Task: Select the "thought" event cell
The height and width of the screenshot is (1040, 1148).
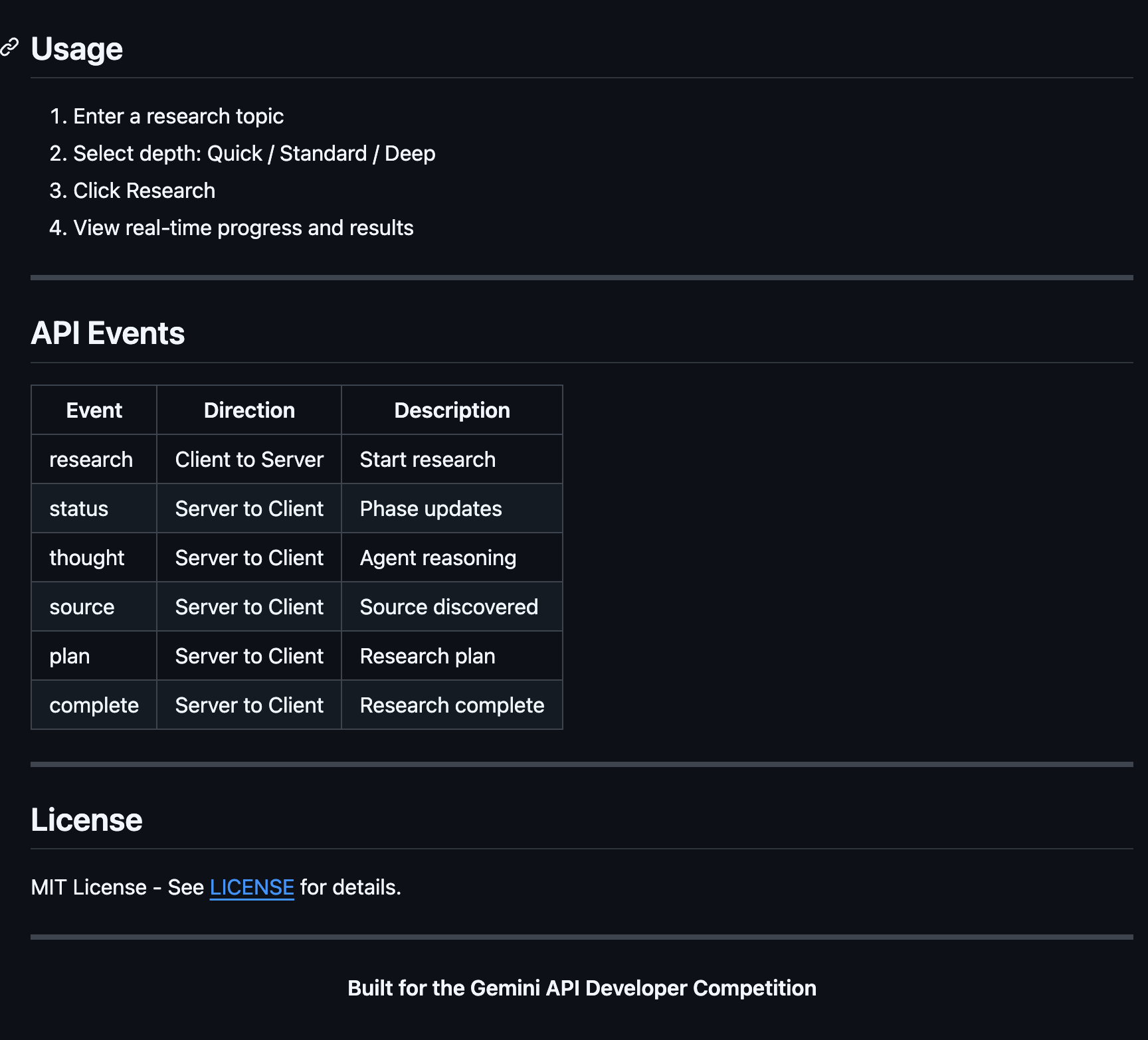Action: point(87,558)
